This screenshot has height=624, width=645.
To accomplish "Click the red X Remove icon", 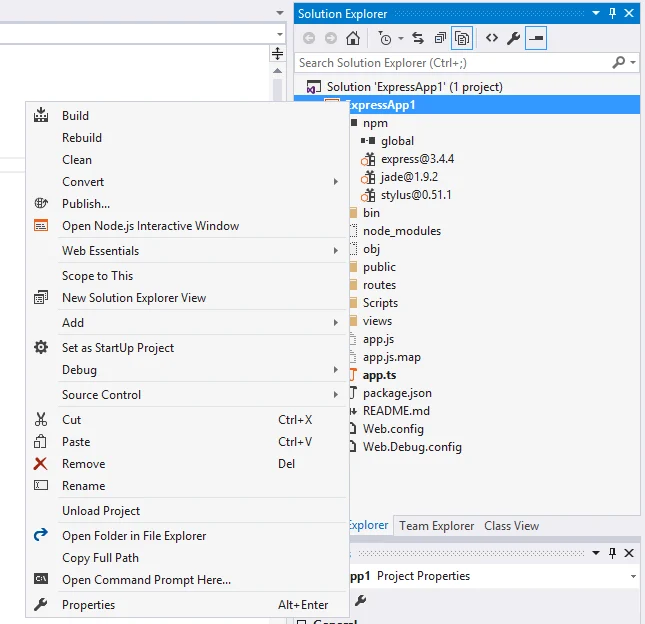I will (40, 464).
